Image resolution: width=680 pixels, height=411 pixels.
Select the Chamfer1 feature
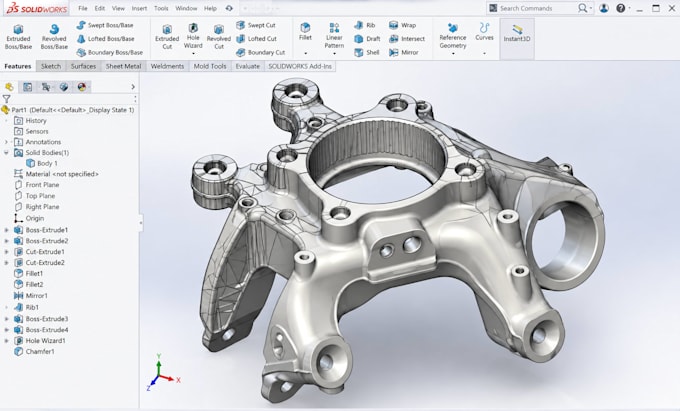coord(35,352)
